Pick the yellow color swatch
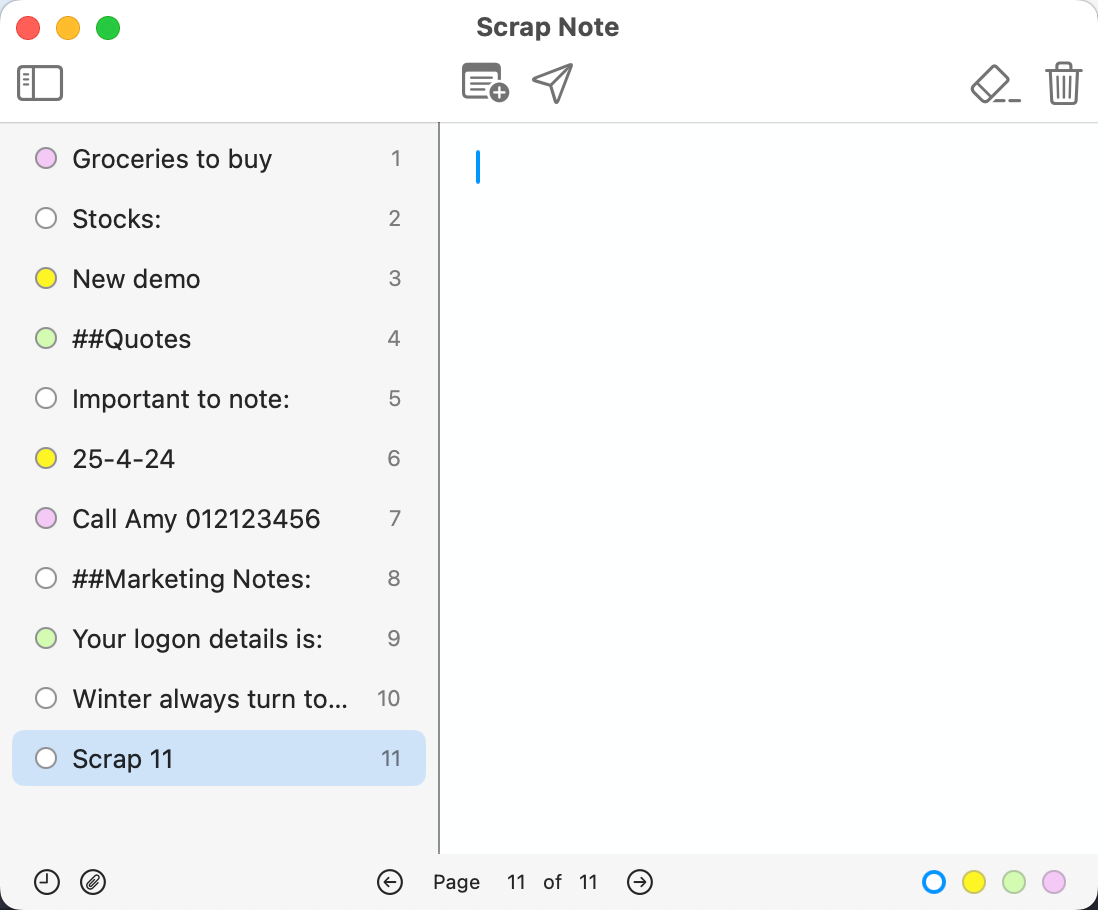This screenshot has width=1098, height=910. tap(974, 882)
